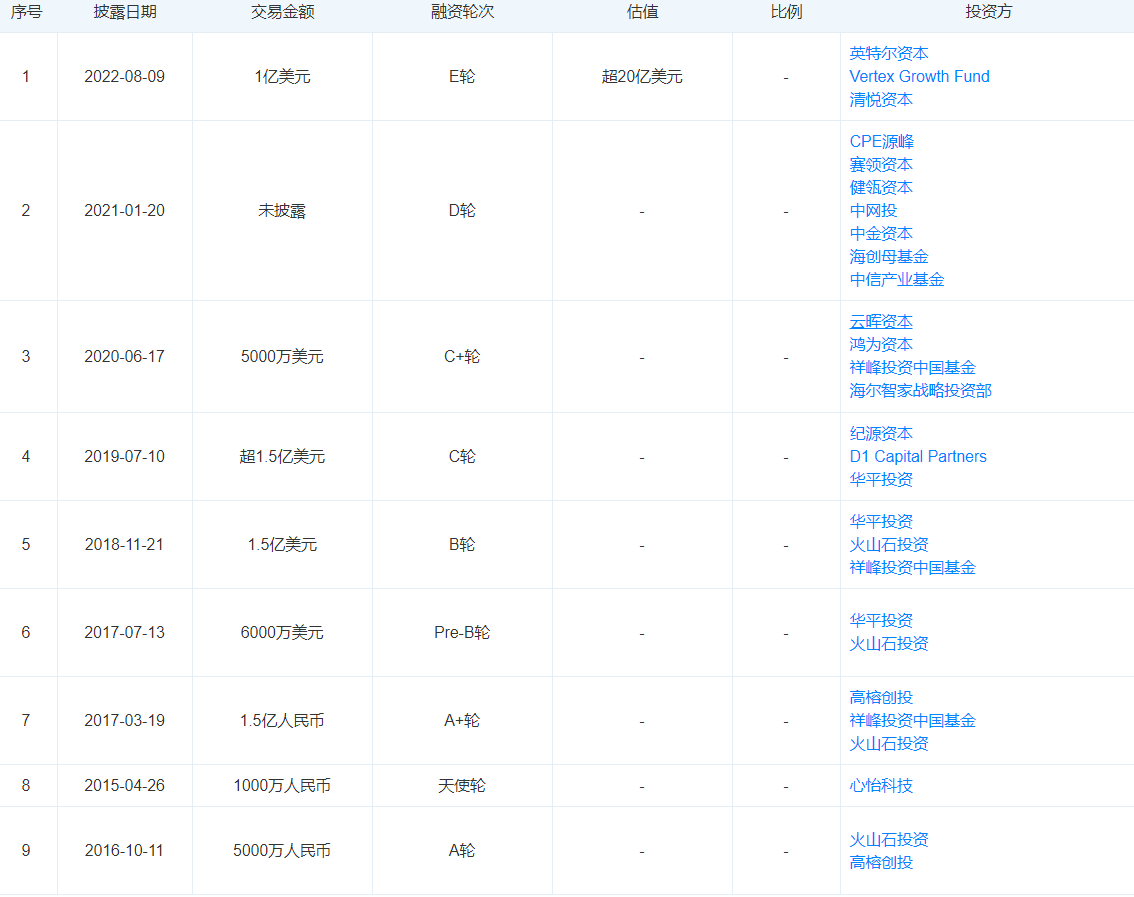
Task: Open the 健瓴资本 investor link
Action: (881, 188)
